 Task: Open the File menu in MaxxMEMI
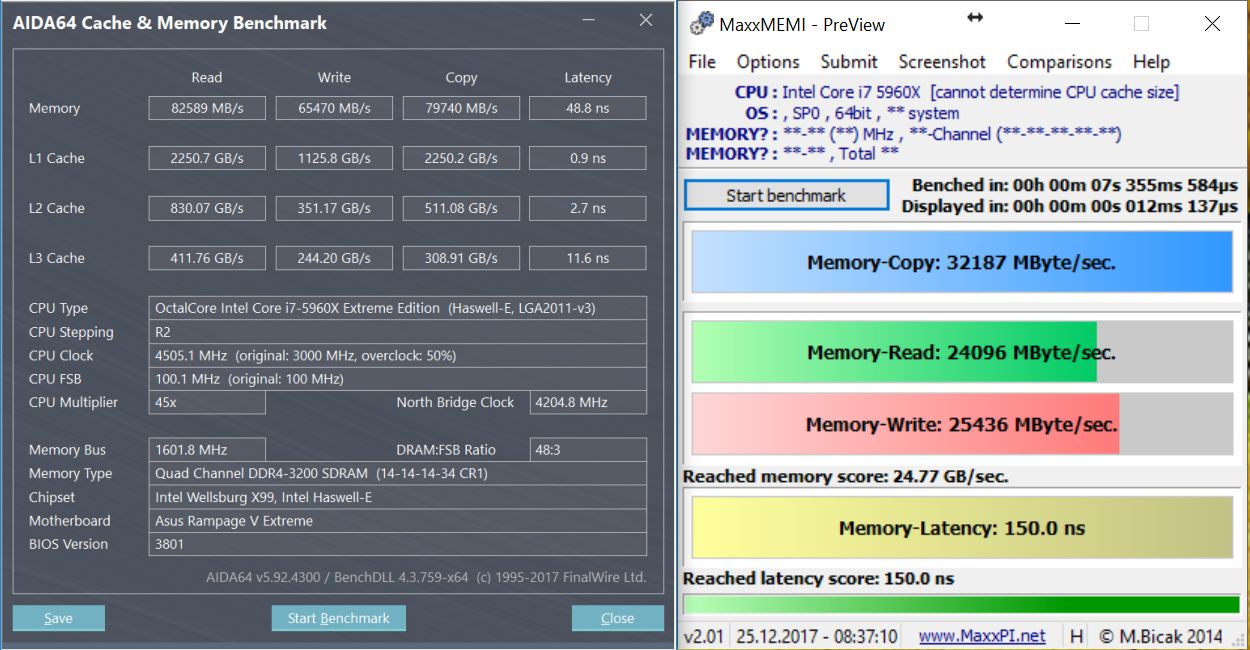coord(702,62)
